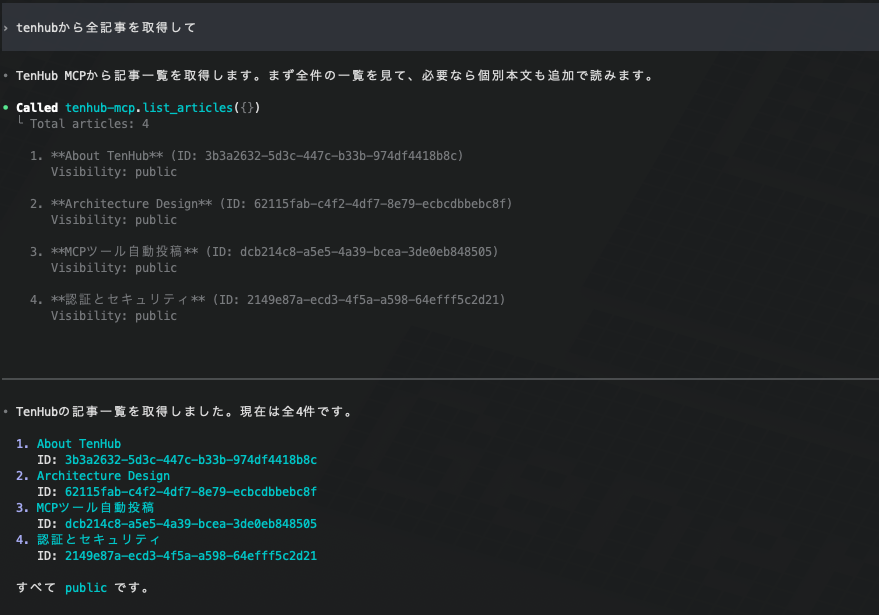Screen dimensions: 879x615
Task: Click list_articles function name in tool call
Action: pyautogui.click(x=188, y=108)
